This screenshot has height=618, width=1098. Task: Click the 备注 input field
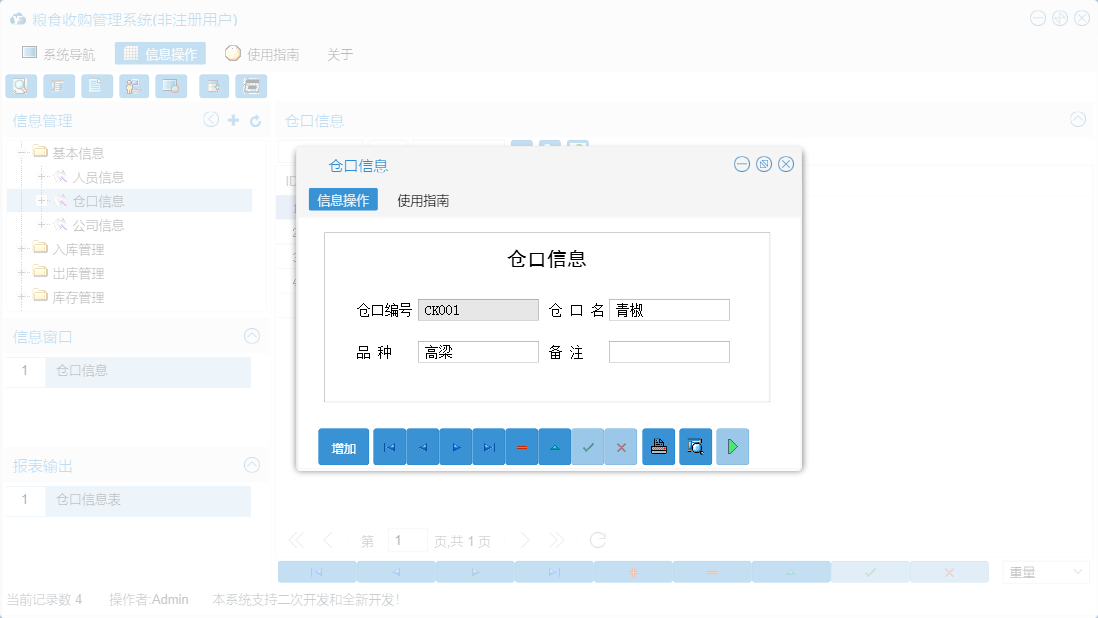tap(669, 351)
